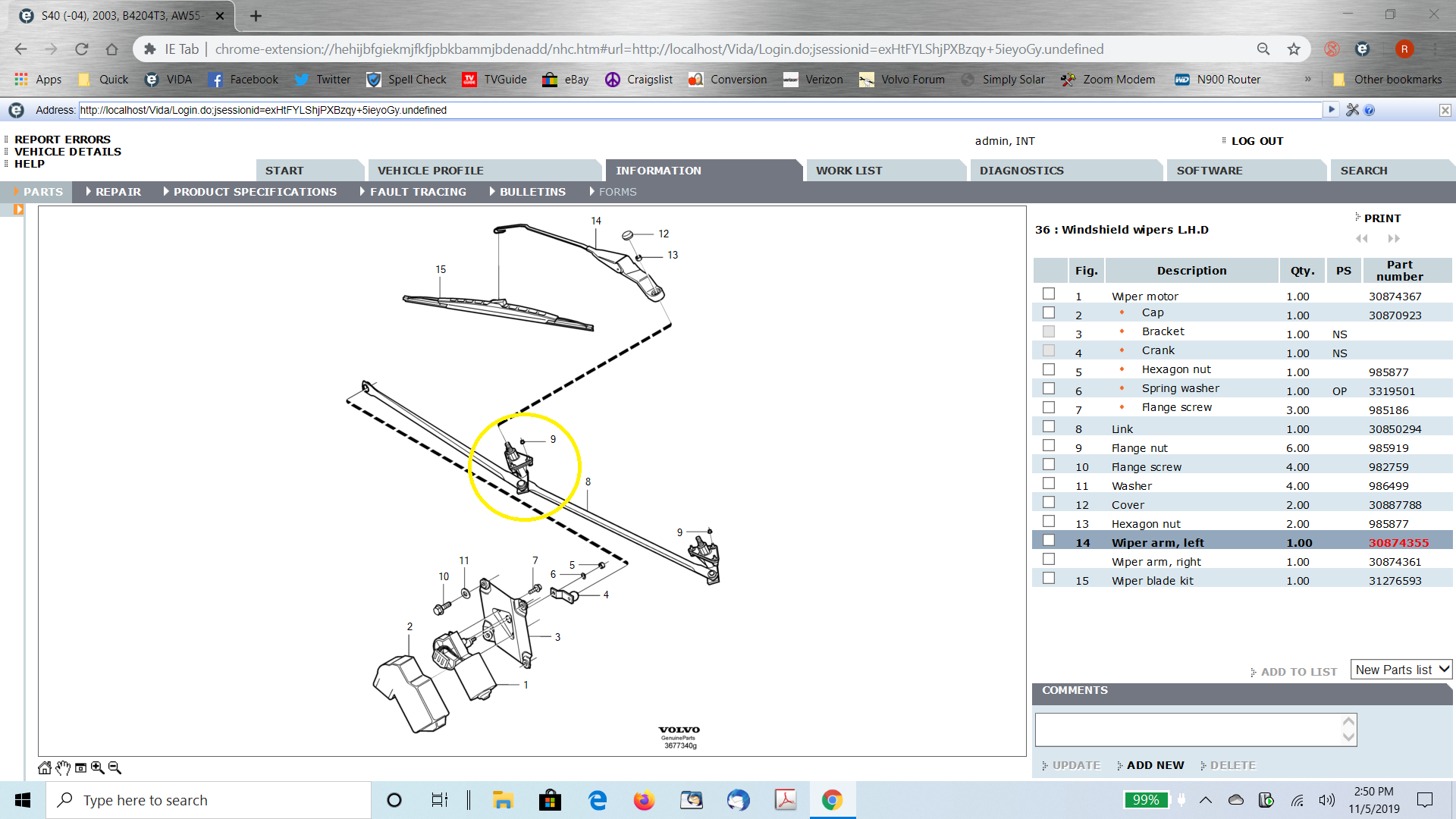
Task: Click the zoom-out magnifier below diagram
Action: coord(115,767)
